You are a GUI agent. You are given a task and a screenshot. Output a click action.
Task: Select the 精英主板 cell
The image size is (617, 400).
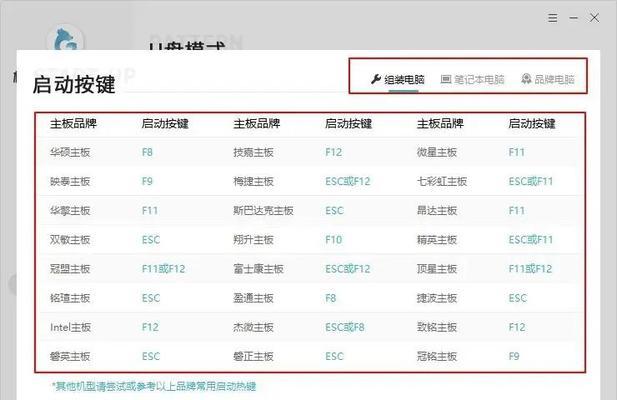[x=437, y=240]
